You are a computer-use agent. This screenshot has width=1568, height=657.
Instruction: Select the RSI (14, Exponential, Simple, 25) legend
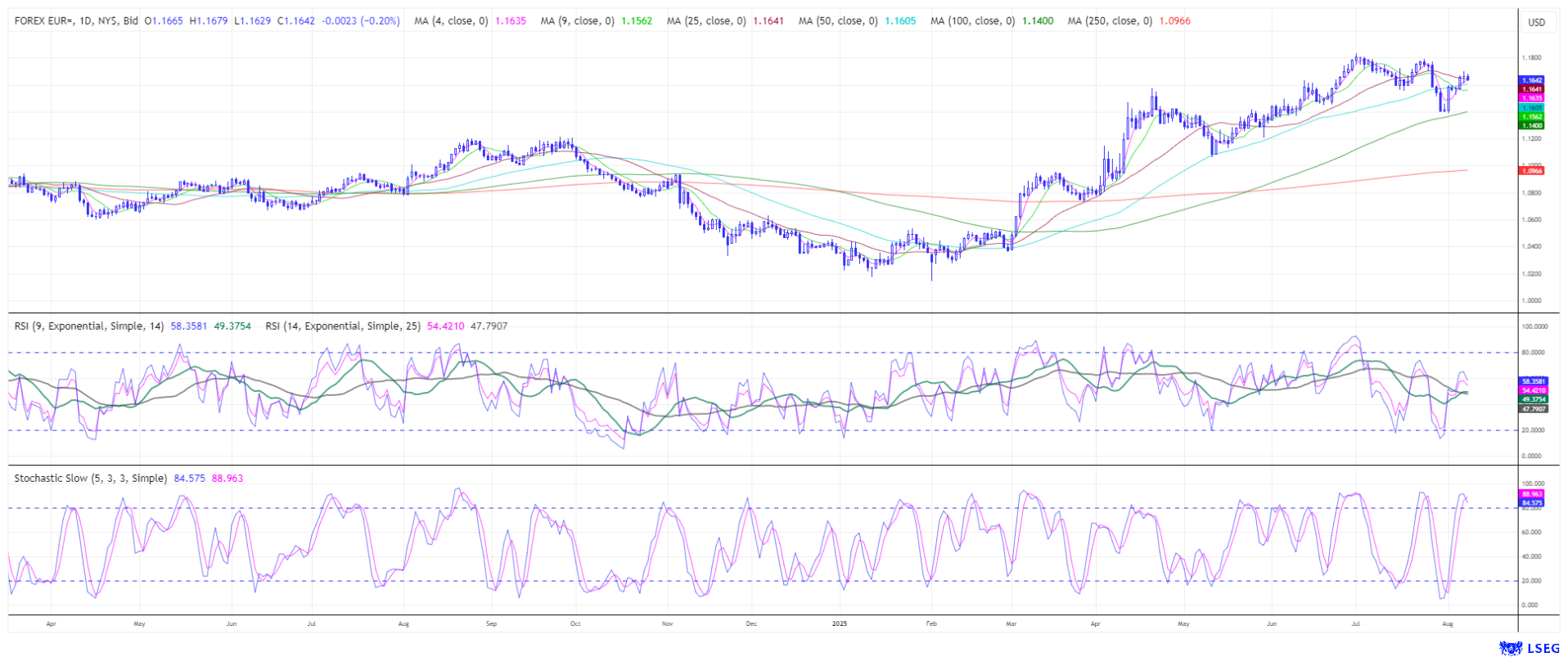point(343,326)
